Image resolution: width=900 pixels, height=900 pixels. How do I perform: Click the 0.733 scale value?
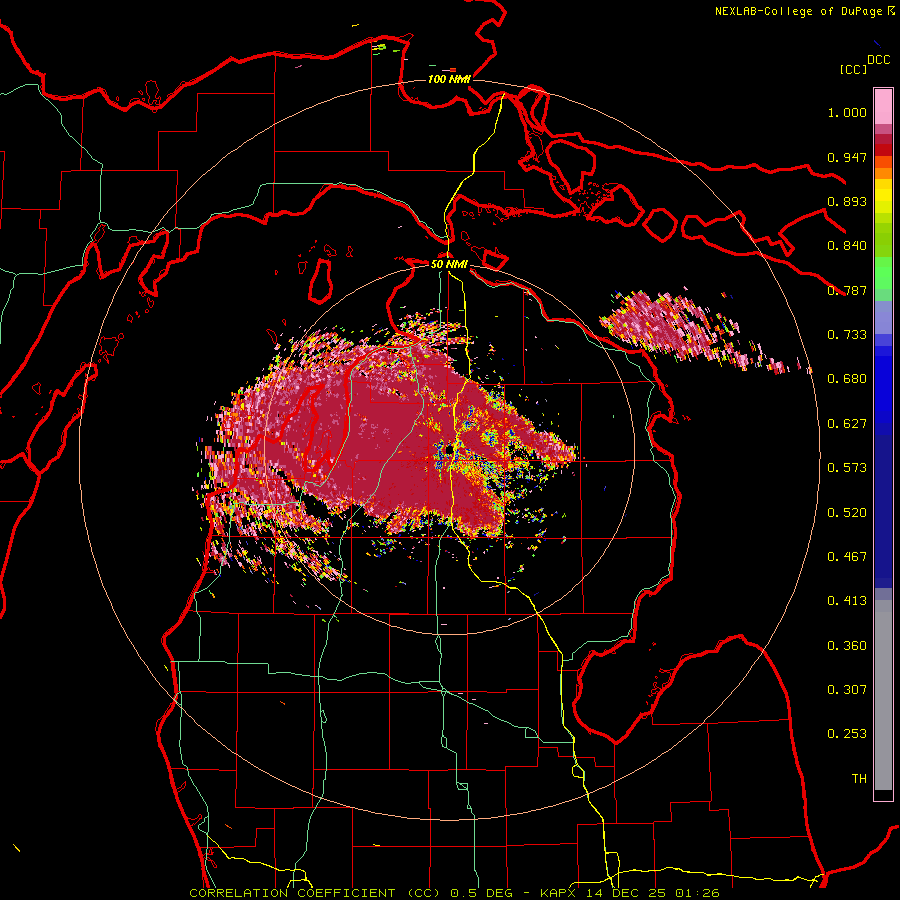point(847,335)
